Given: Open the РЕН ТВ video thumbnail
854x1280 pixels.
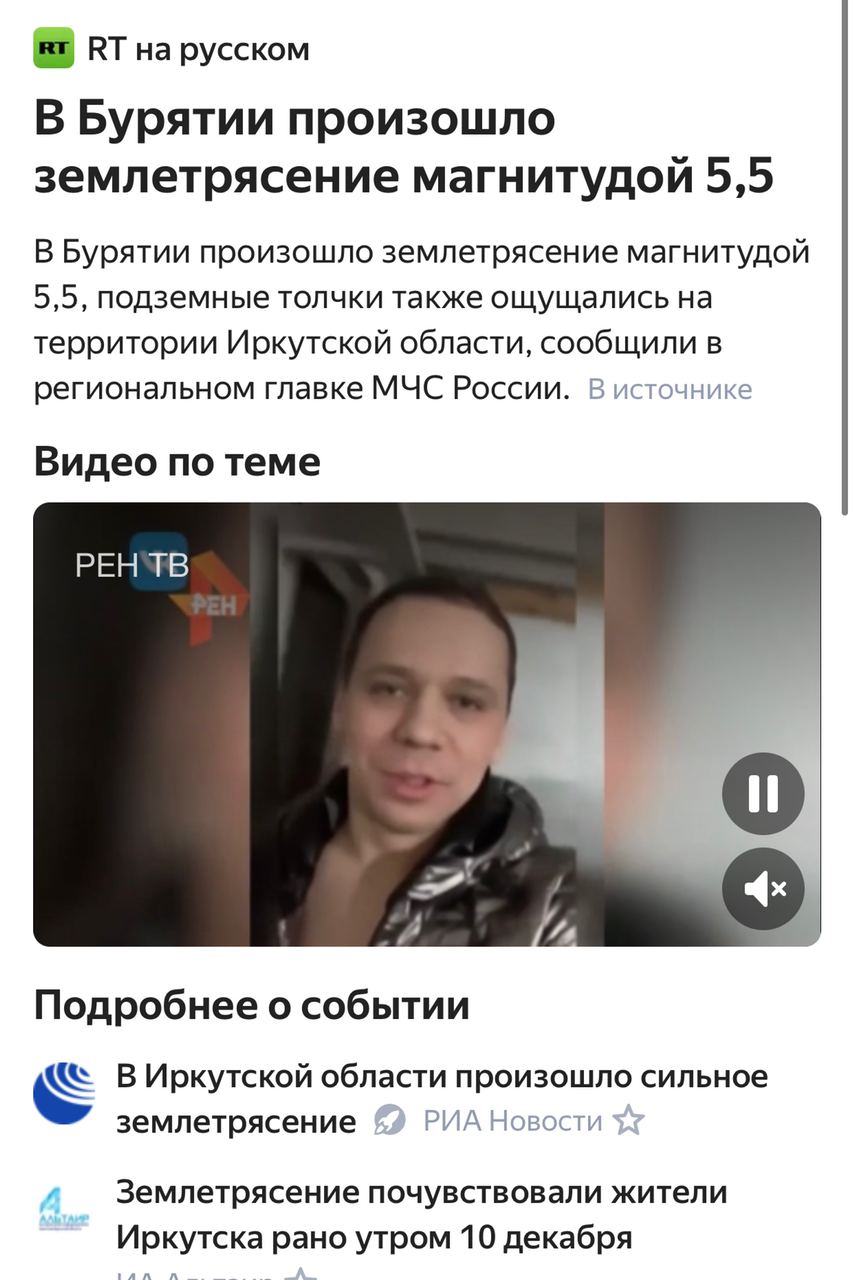Looking at the screenshot, I should click(427, 724).
